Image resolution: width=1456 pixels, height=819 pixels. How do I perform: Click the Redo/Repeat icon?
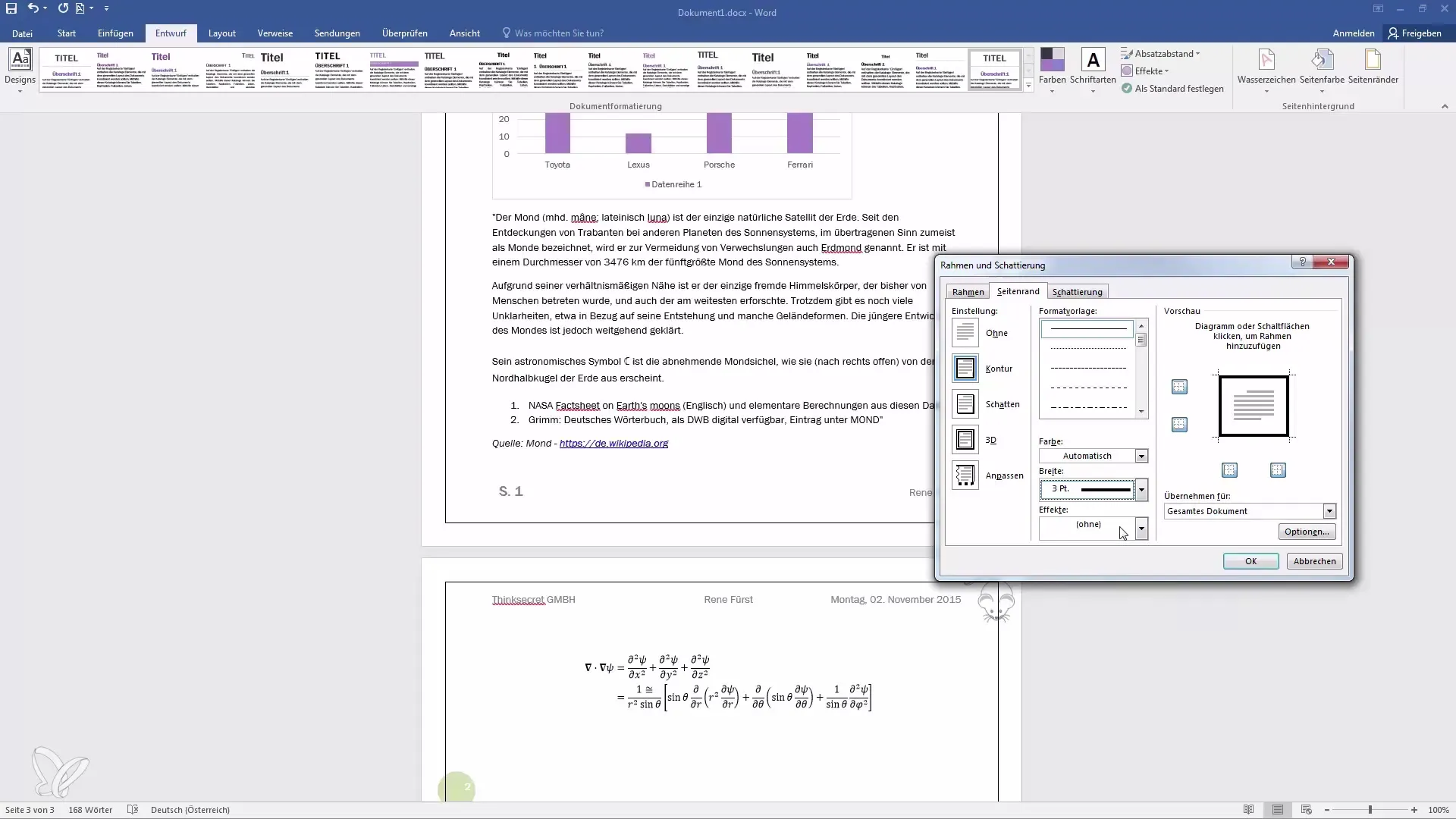click(63, 8)
